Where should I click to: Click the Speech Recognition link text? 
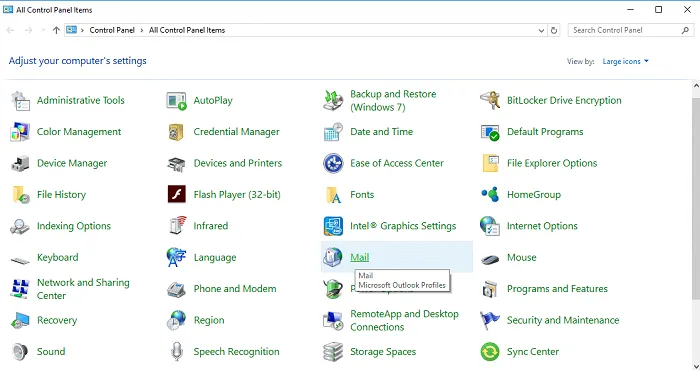click(x=236, y=352)
